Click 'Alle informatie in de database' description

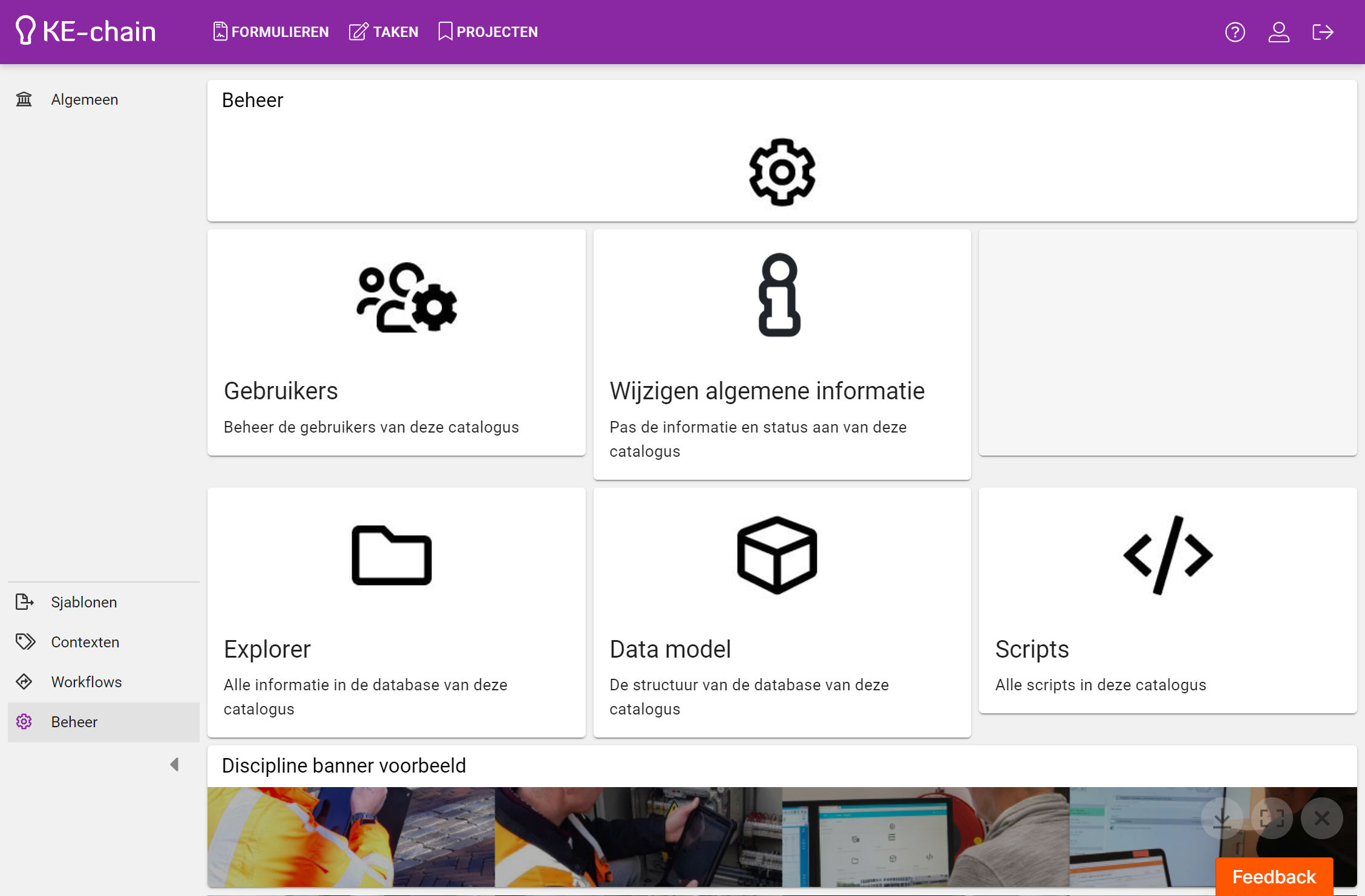click(365, 697)
